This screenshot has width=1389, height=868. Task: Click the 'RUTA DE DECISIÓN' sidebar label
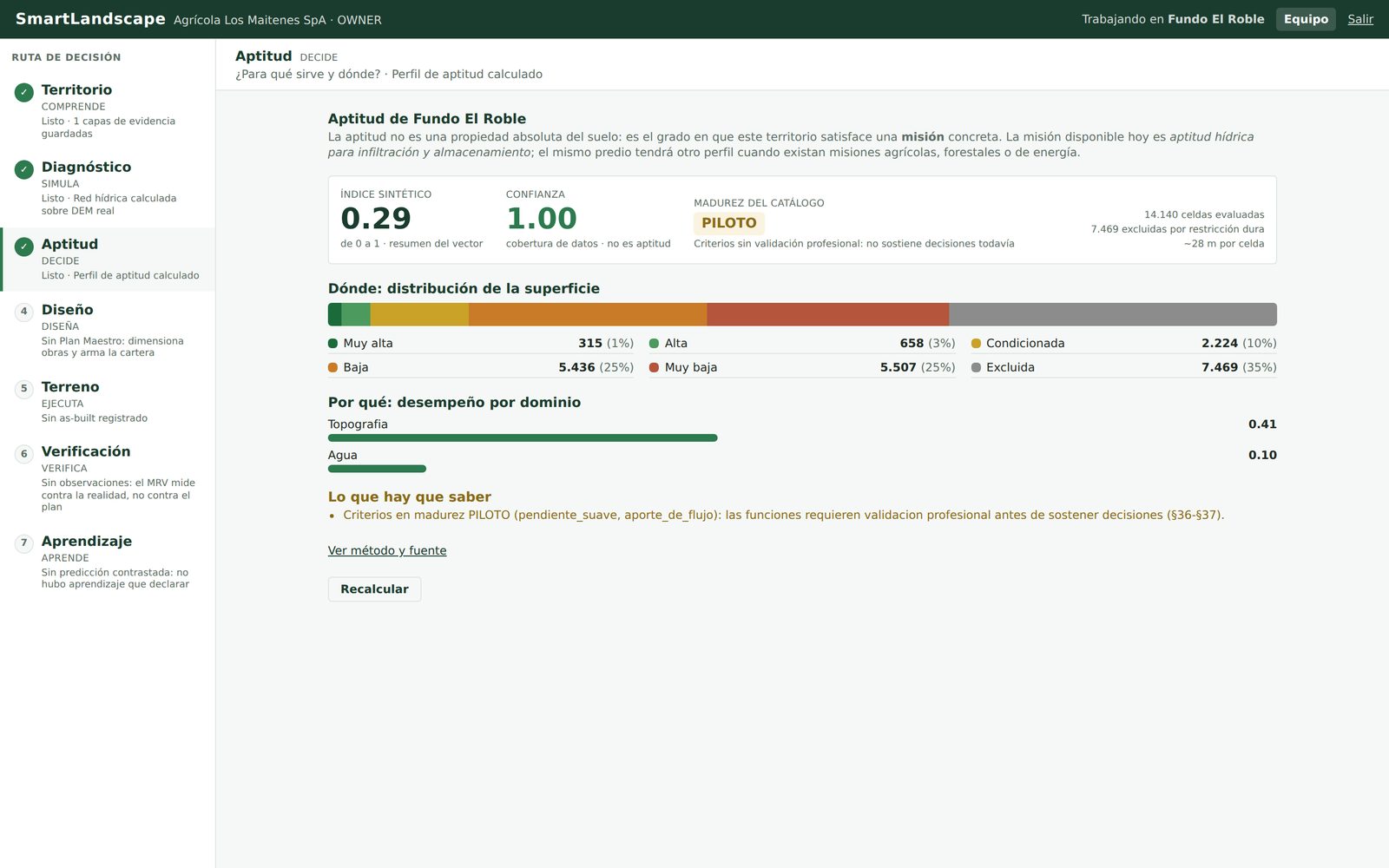[x=66, y=57]
